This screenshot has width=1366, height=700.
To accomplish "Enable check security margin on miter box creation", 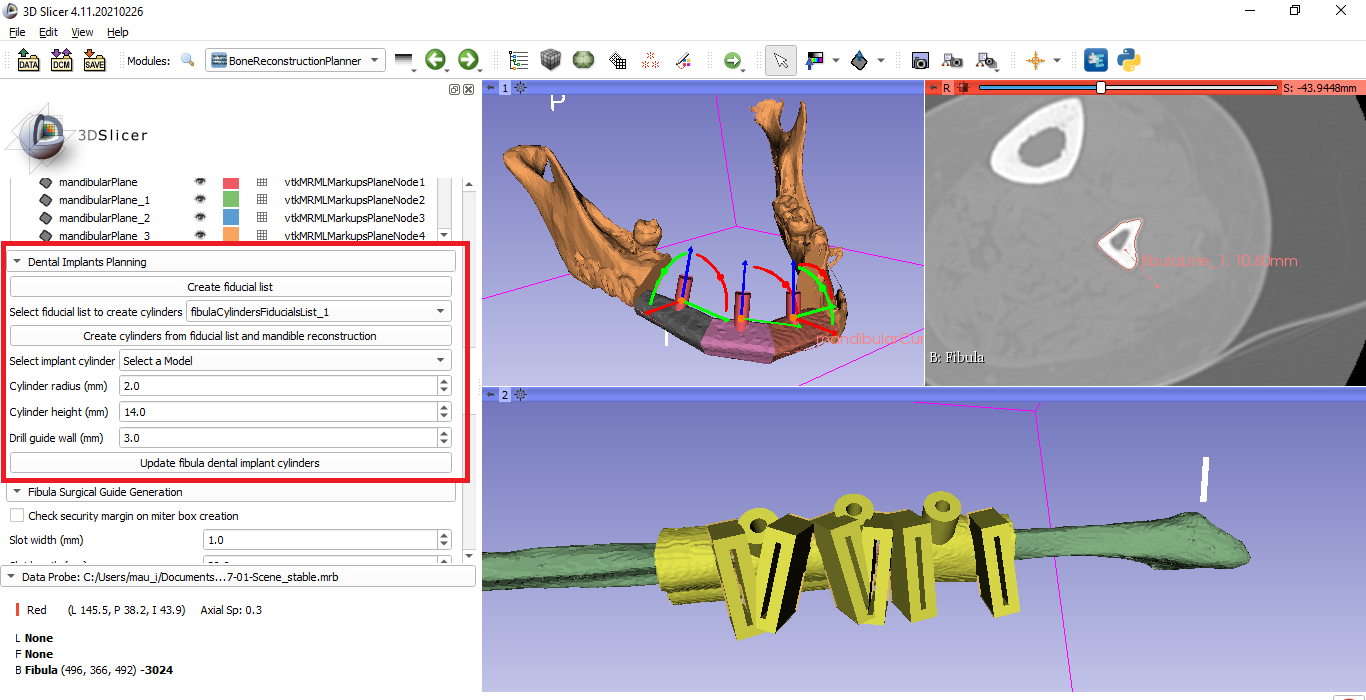I will tap(16, 513).
